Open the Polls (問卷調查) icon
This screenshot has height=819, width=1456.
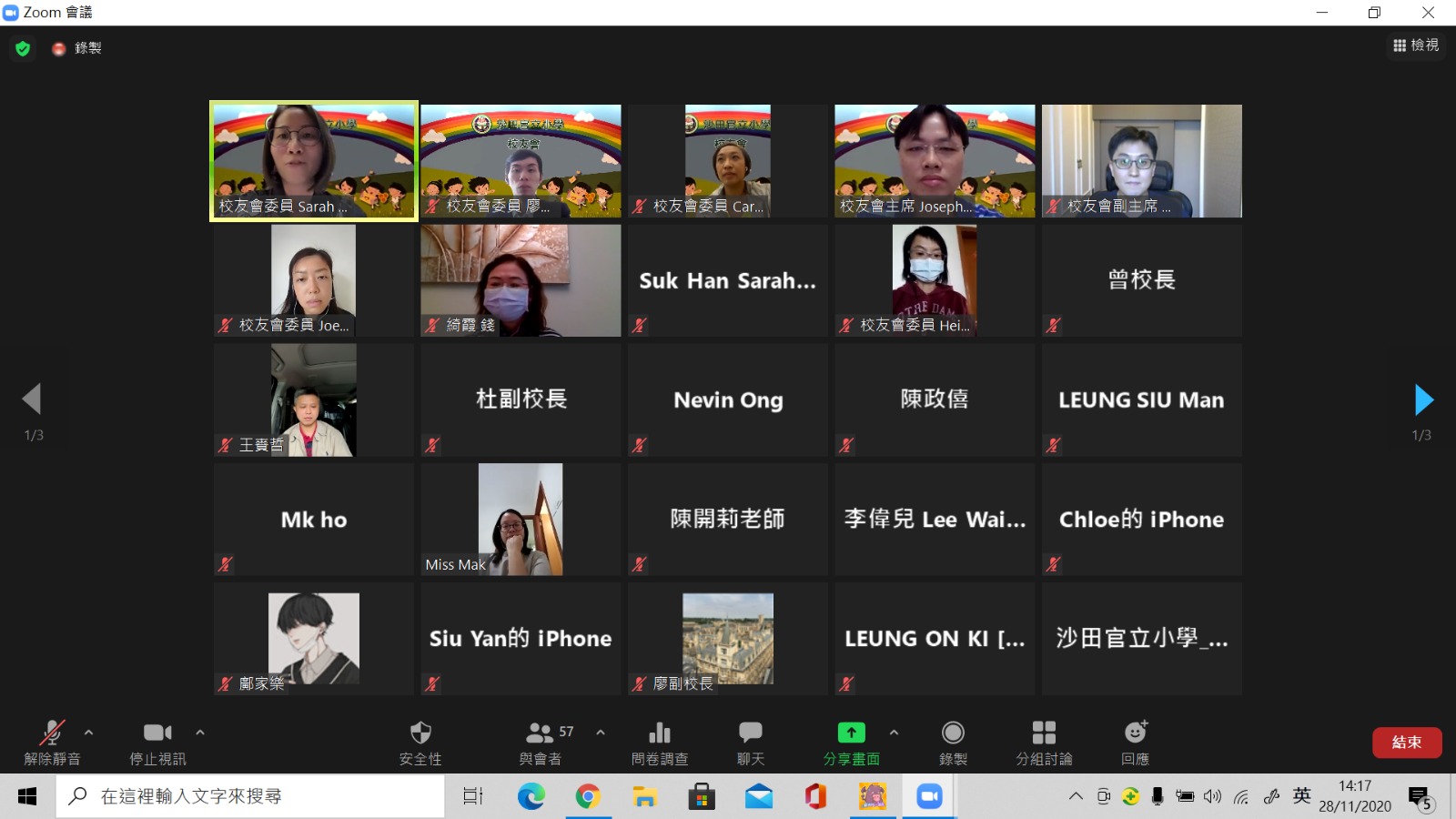660,733
